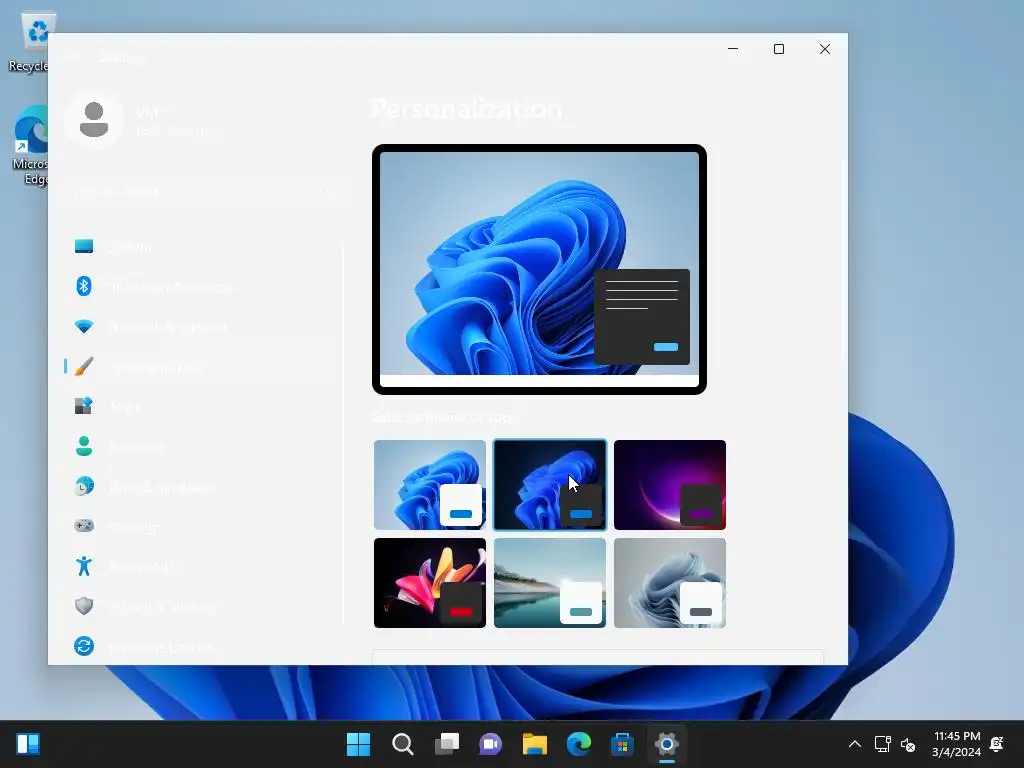Open taskbar Search magnifier

pos(402,744)
